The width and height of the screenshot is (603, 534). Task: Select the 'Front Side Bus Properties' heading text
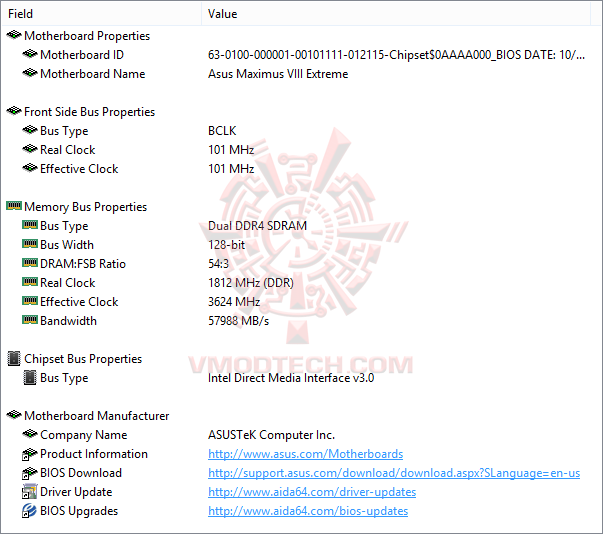click(x=89, y=112)
